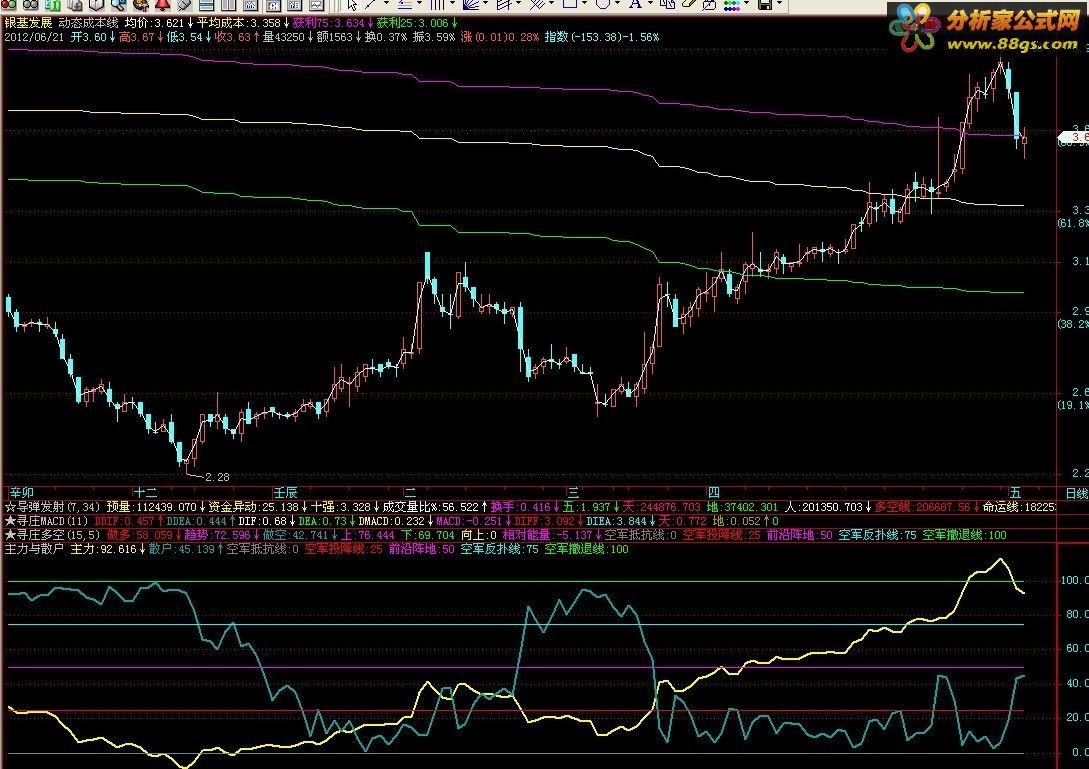Viewport: 1089px width, 769px height.
Task: Click the 辛卯 time axis marker
Action: pyautogui.click(x=22, y=493)
